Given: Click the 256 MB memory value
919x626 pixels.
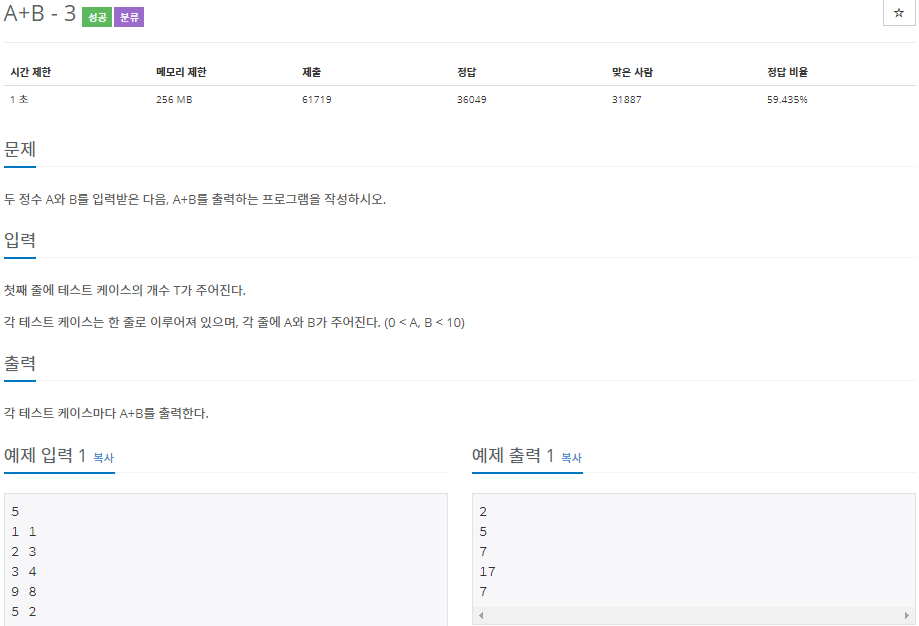Looking at the screenshot, I should (x=174, y=100).
